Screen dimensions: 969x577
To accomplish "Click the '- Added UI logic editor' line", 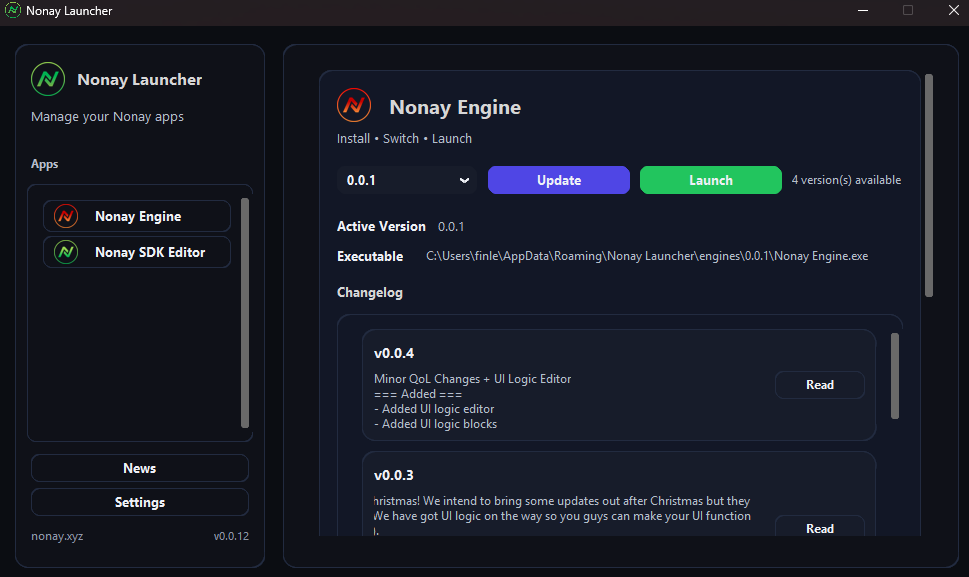I will (x=434, y=409).
